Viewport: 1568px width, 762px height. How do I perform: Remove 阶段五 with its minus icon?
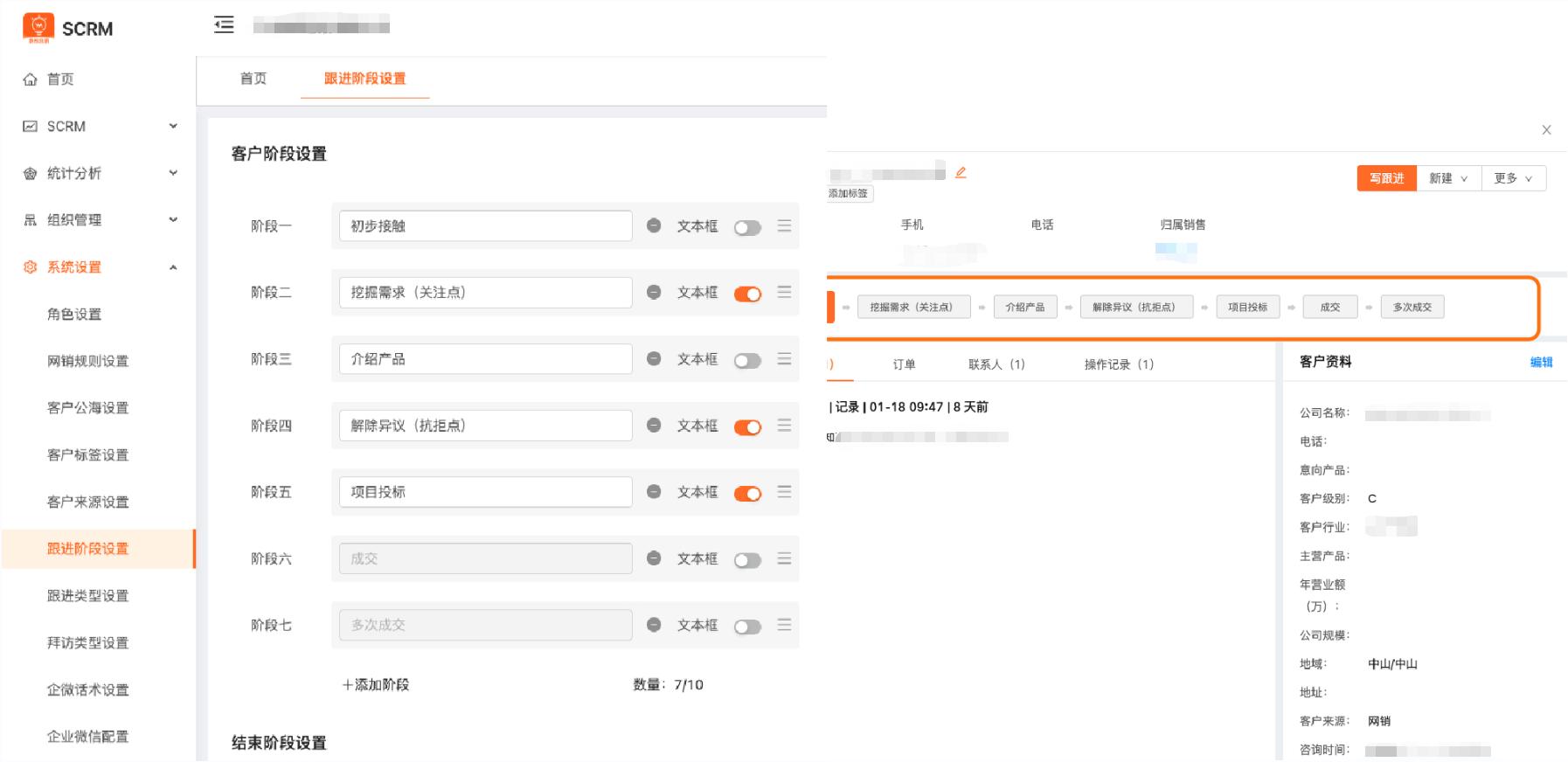click(x=654, y=491)
